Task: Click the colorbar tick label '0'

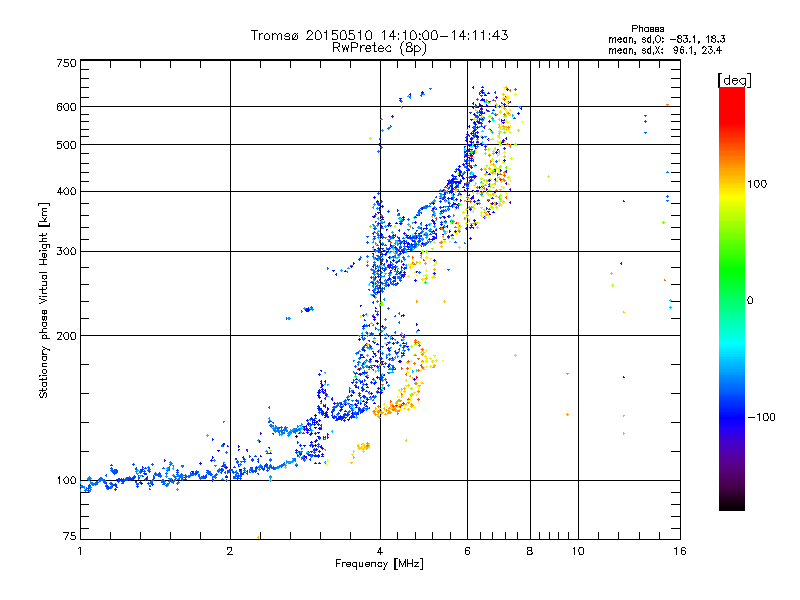Action: tap(750, 301)
